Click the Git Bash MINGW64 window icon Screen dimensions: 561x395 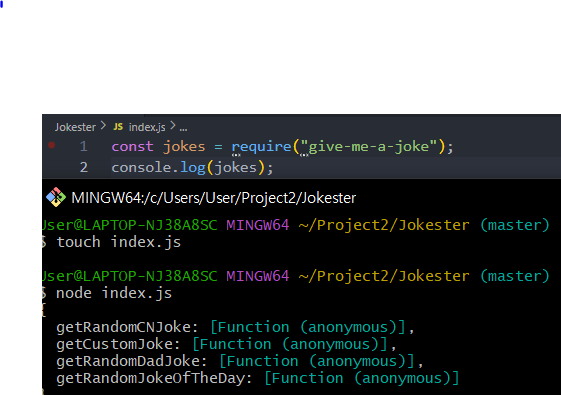pyautogui.click(x=56, y=197)
